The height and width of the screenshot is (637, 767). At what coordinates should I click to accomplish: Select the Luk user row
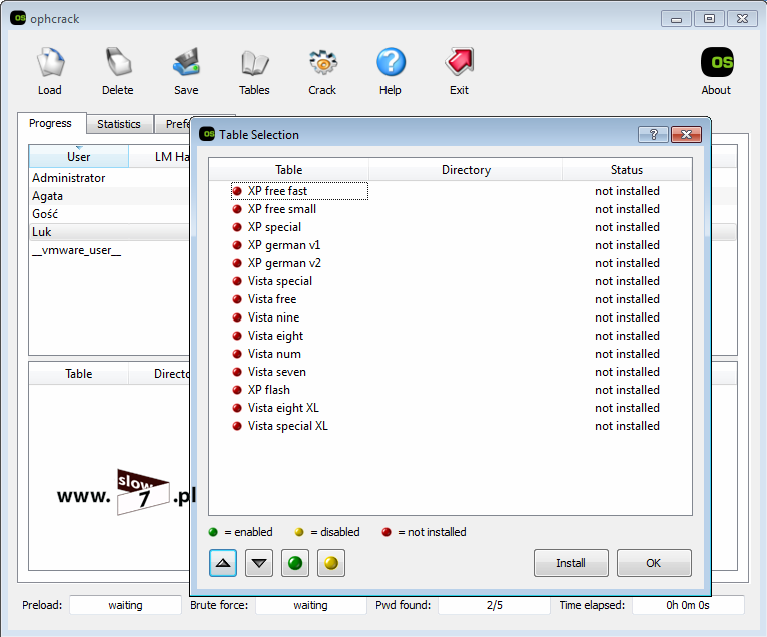pos(109,232)
